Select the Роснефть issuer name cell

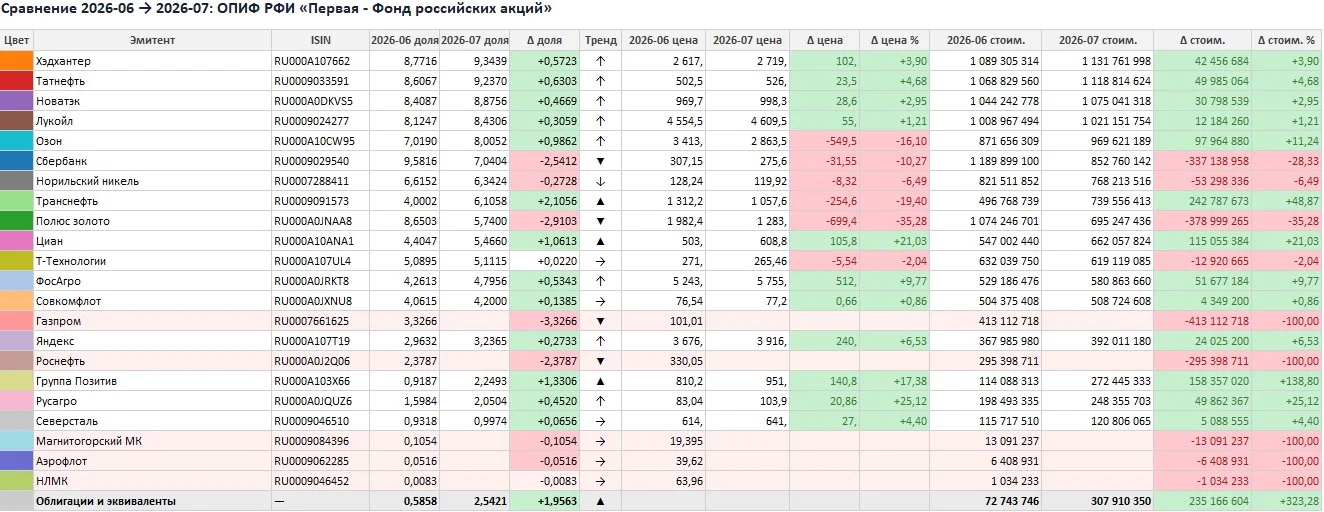tap(152, 361)
